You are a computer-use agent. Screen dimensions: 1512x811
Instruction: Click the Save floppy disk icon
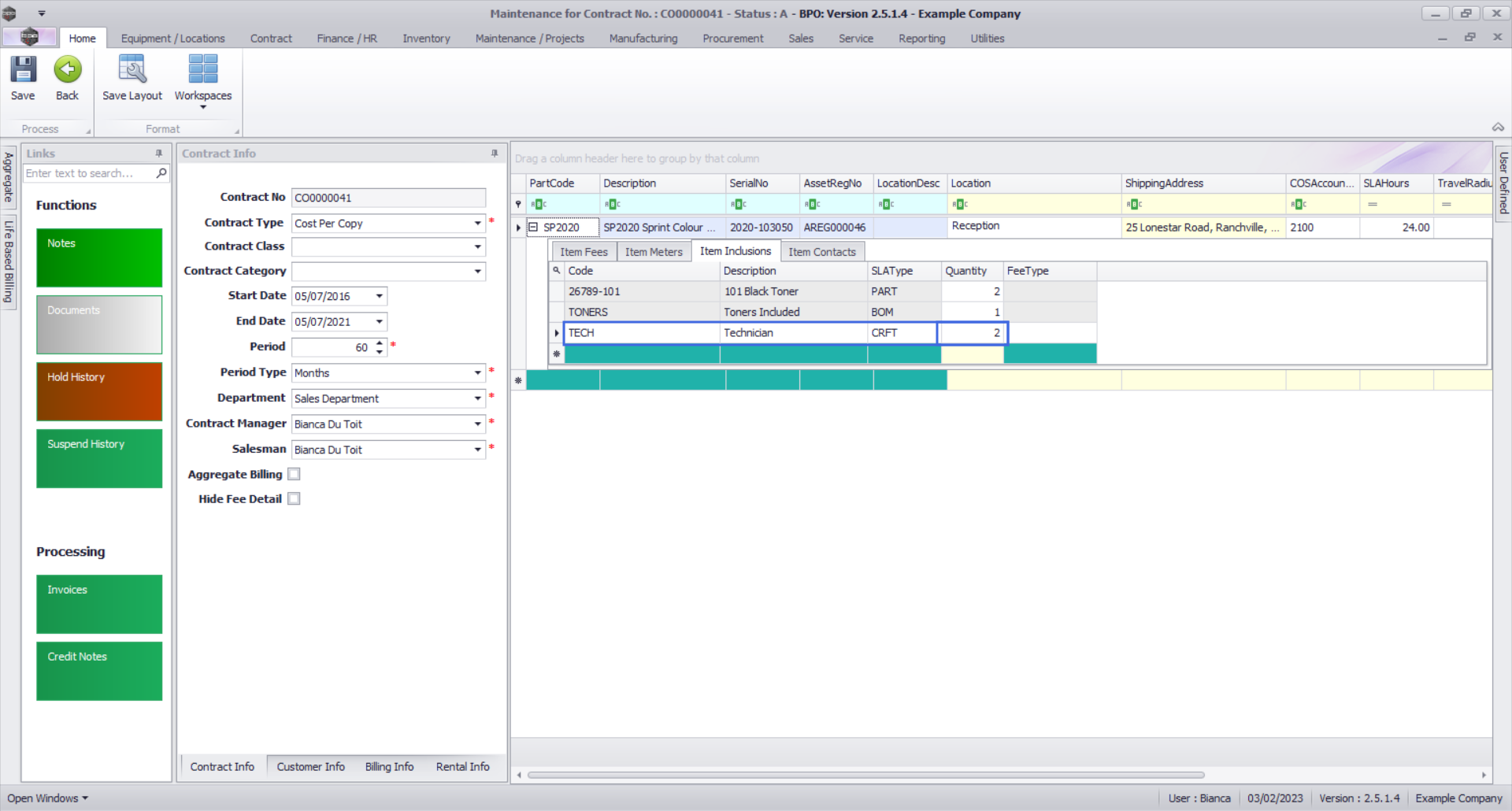click(x=23, y=70)
